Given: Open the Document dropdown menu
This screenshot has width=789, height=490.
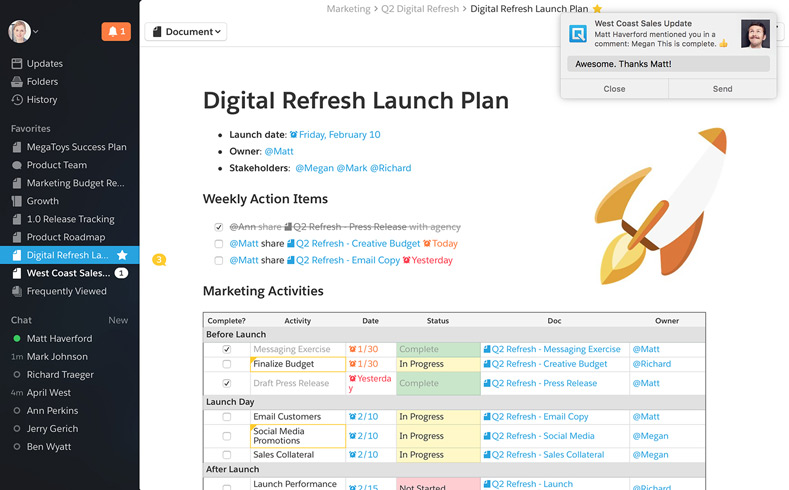Looking at the screenshot, I should click(x=186, y=32).
